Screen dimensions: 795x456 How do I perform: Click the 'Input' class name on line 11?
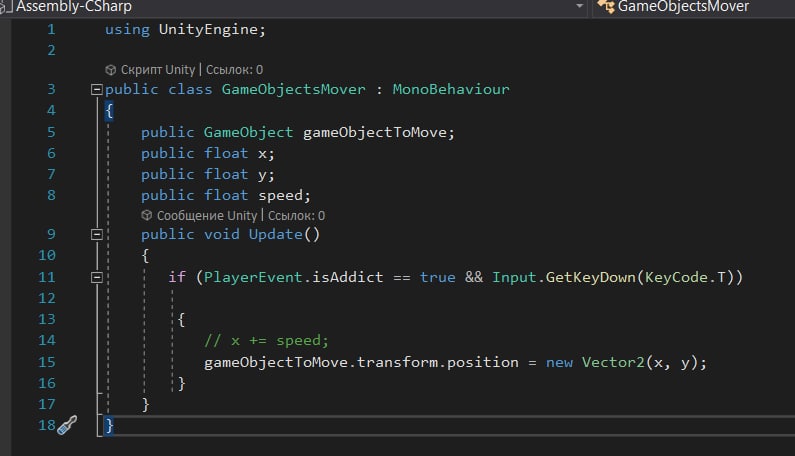click(x=514, y=277)
